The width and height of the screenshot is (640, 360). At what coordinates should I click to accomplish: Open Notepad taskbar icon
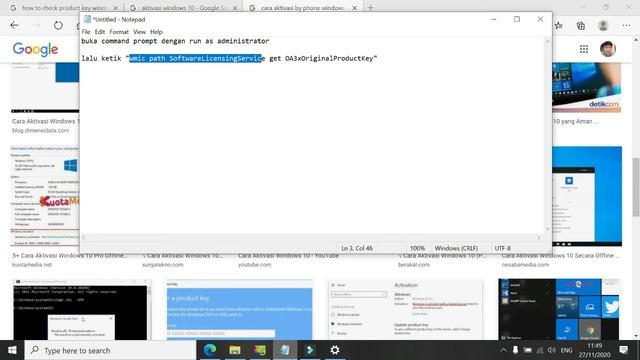pos(285,350)
